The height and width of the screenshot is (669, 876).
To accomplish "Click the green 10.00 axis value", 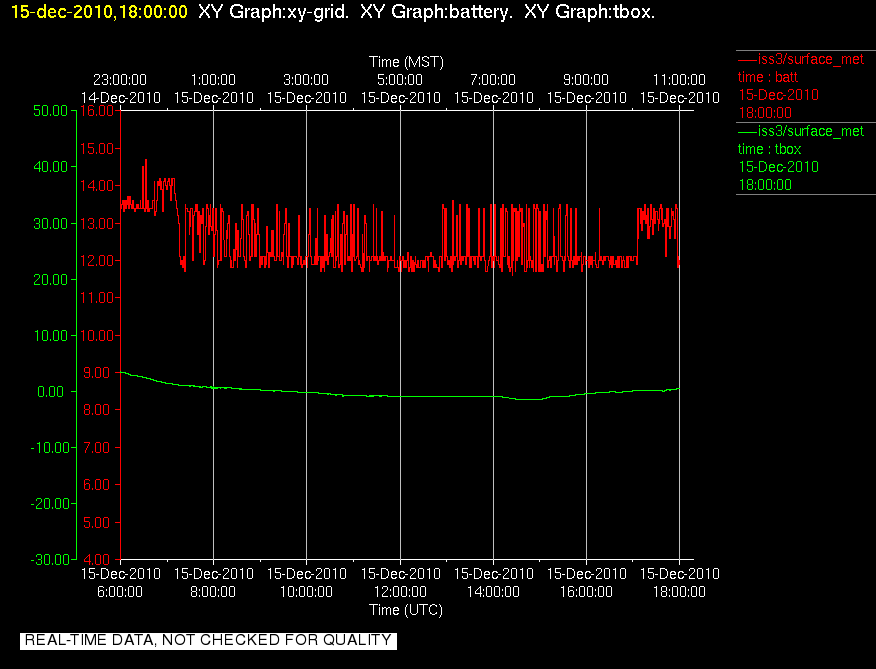I will [x=50, y=335].
